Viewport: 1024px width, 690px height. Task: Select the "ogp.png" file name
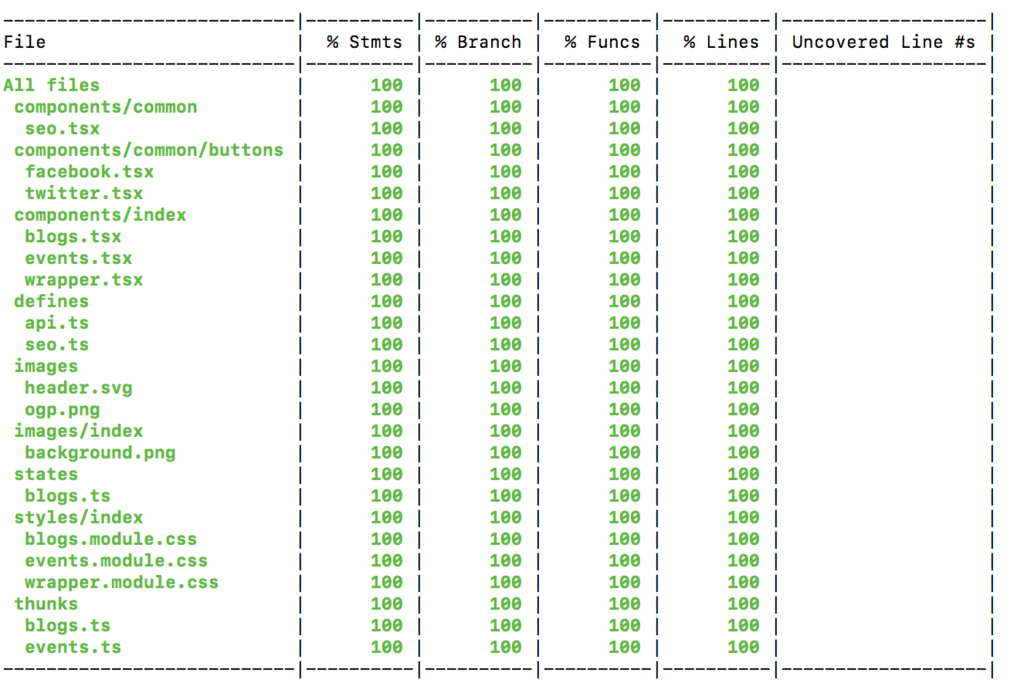63,409
